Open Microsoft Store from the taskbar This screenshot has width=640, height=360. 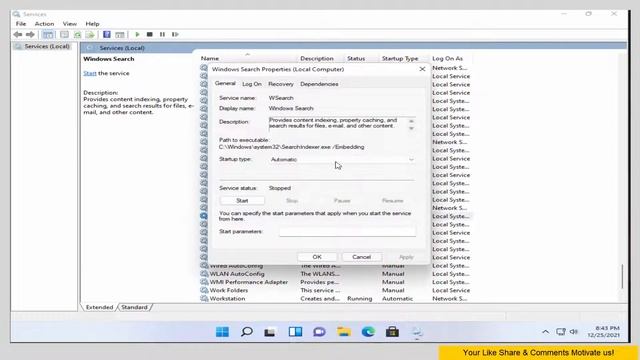(392, 332)
